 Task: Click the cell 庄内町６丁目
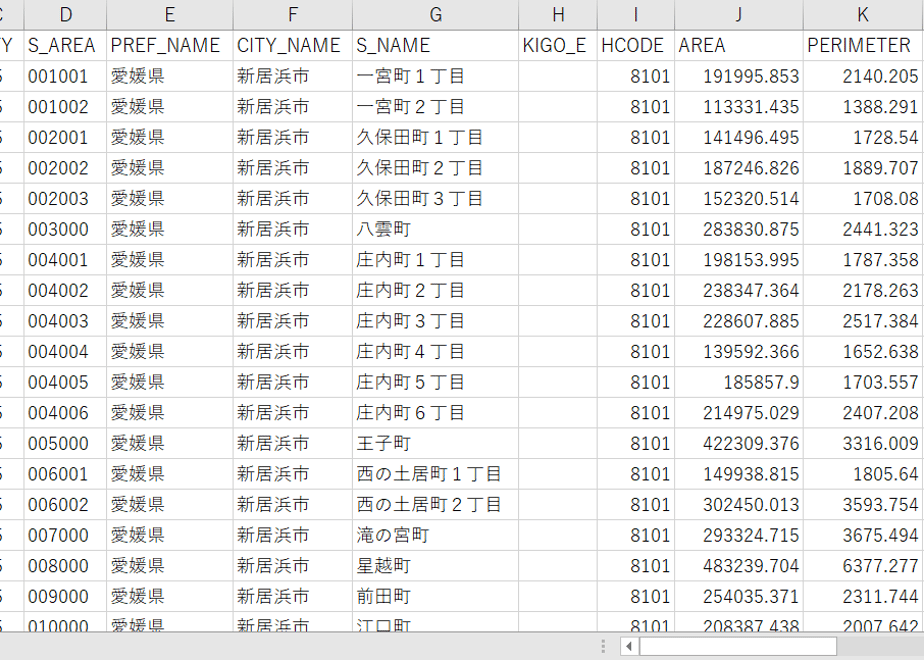[435, 413]
